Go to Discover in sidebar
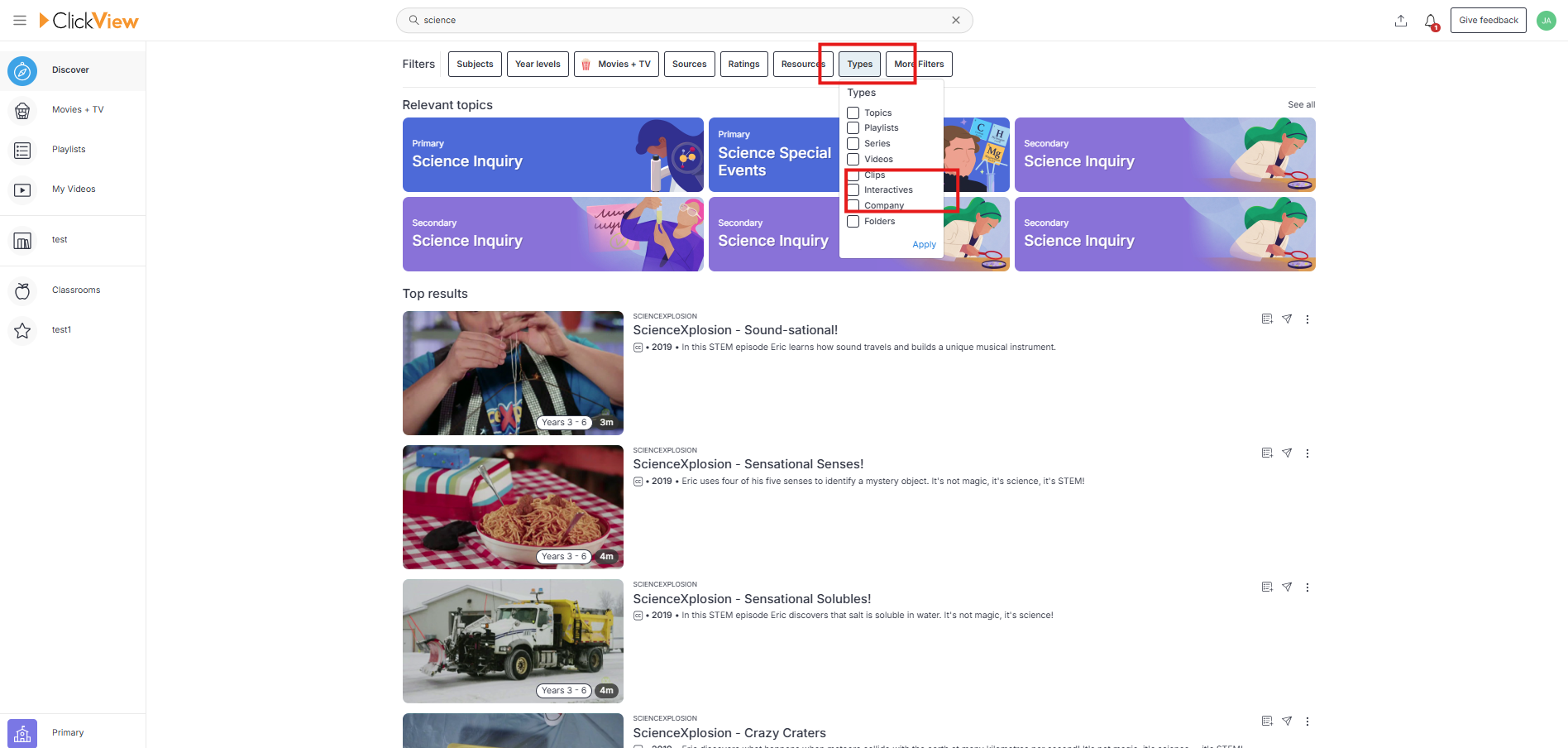 tap(73, 70)
